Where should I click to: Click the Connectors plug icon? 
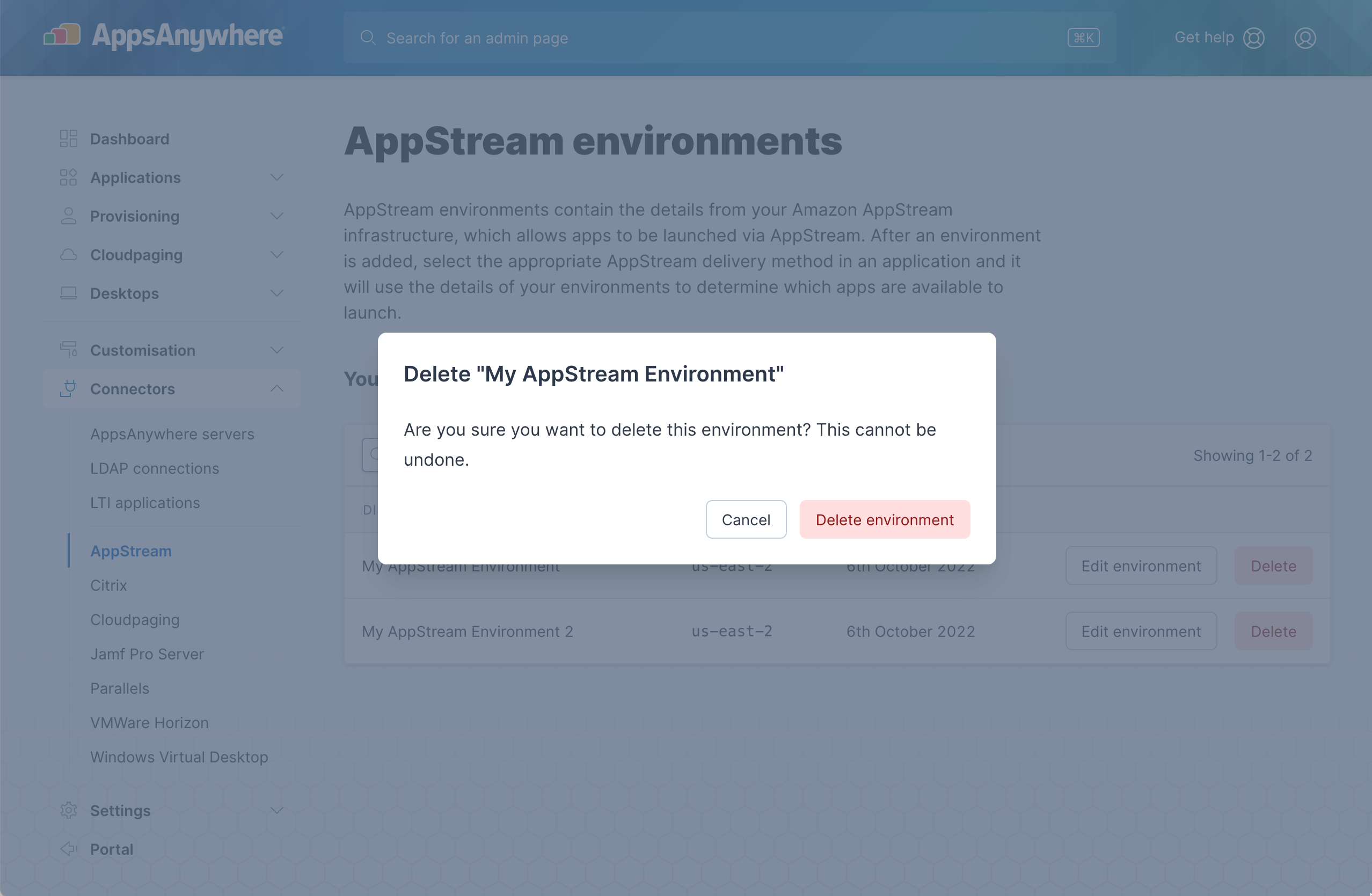[68, 389]
